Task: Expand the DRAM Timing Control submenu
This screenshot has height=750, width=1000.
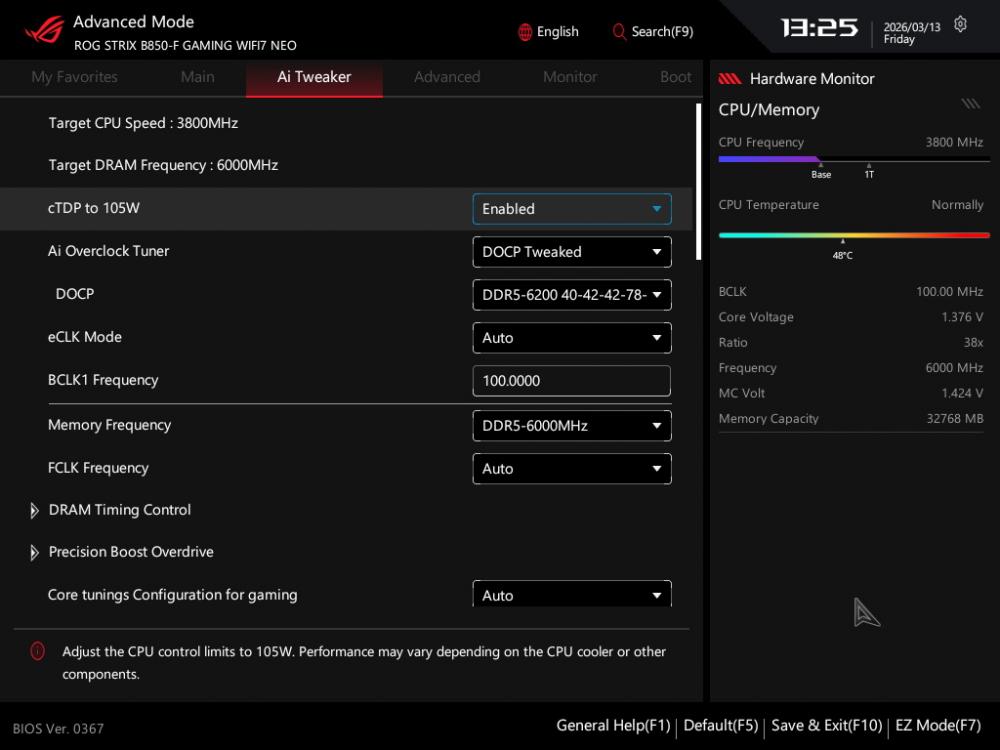Action: 119,510
